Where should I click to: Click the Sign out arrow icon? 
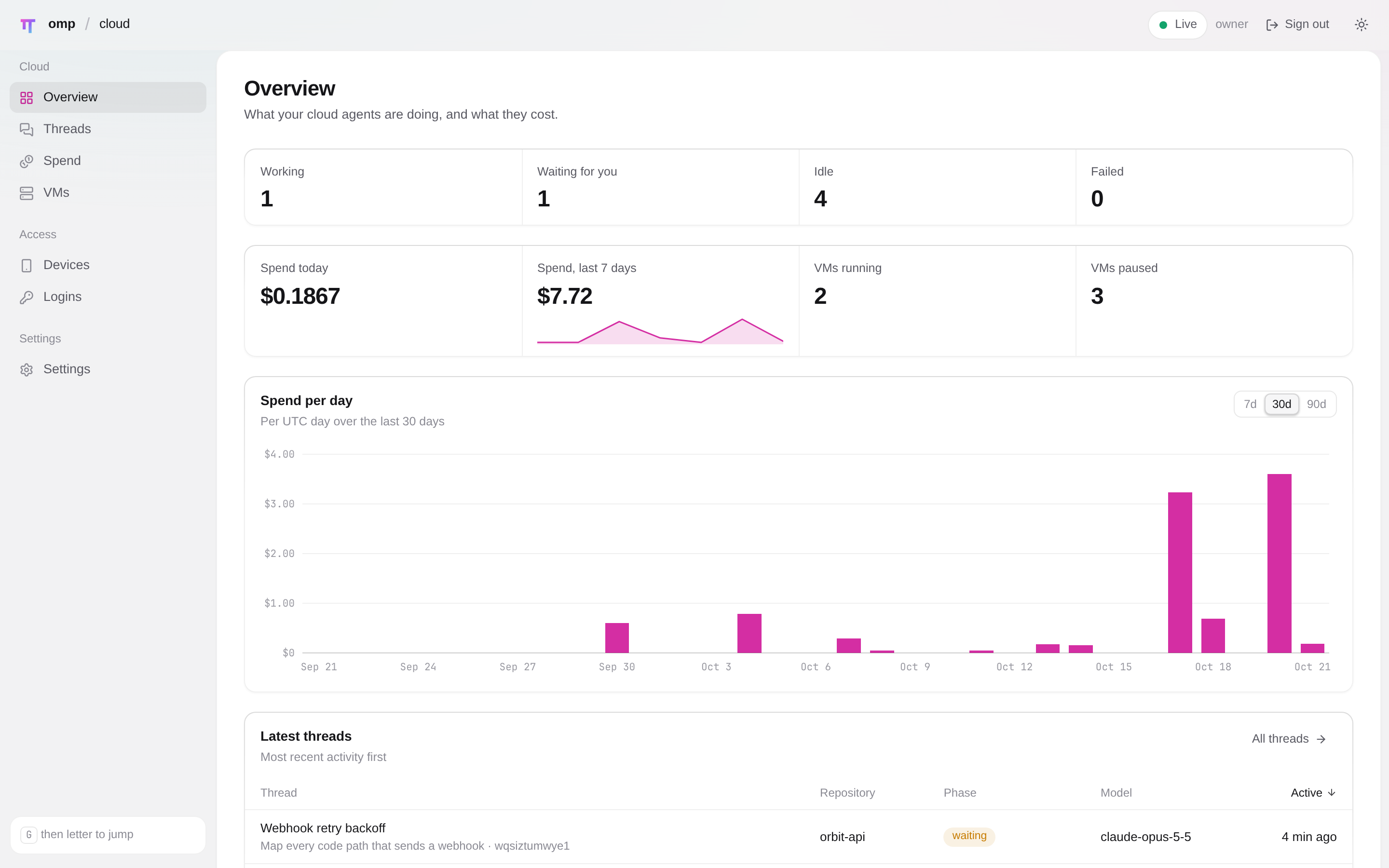pos(1272,25)
